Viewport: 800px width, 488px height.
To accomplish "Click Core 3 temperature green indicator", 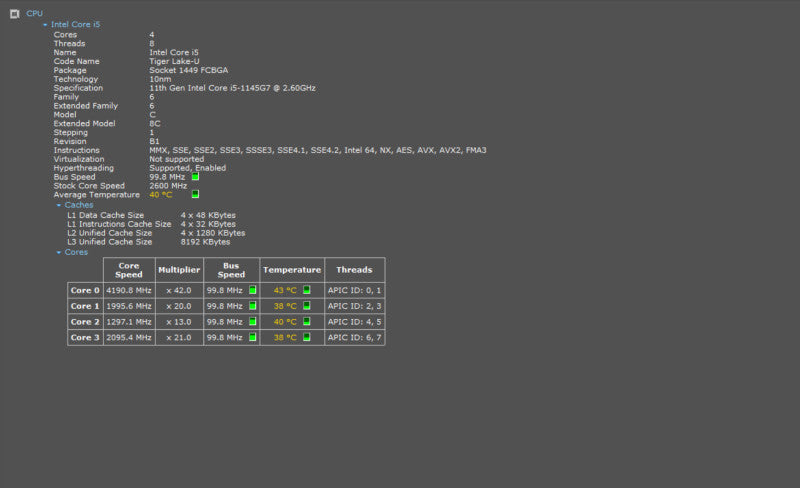I will pyautogui.click(x=307, y=337).
